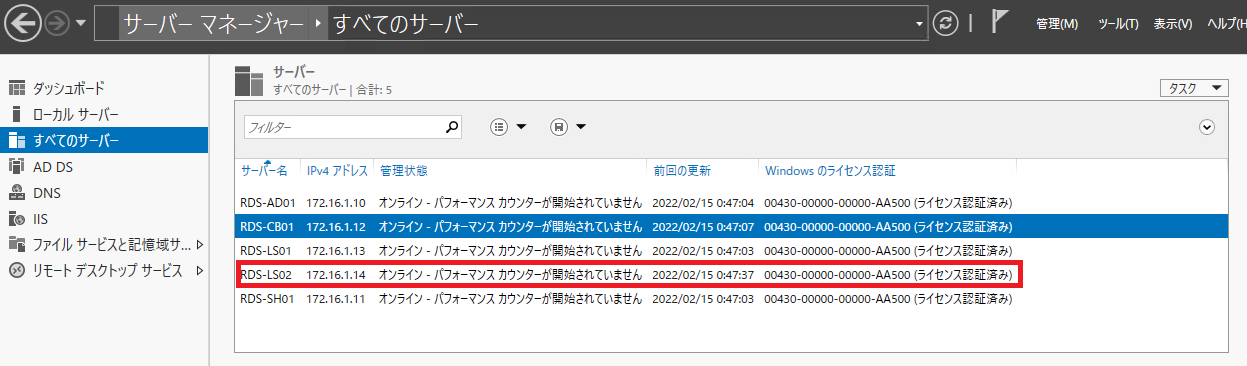This screenshot has width=1247, height=366.
Task: Click the フィルター search field
Action: [x=343, y=127]
